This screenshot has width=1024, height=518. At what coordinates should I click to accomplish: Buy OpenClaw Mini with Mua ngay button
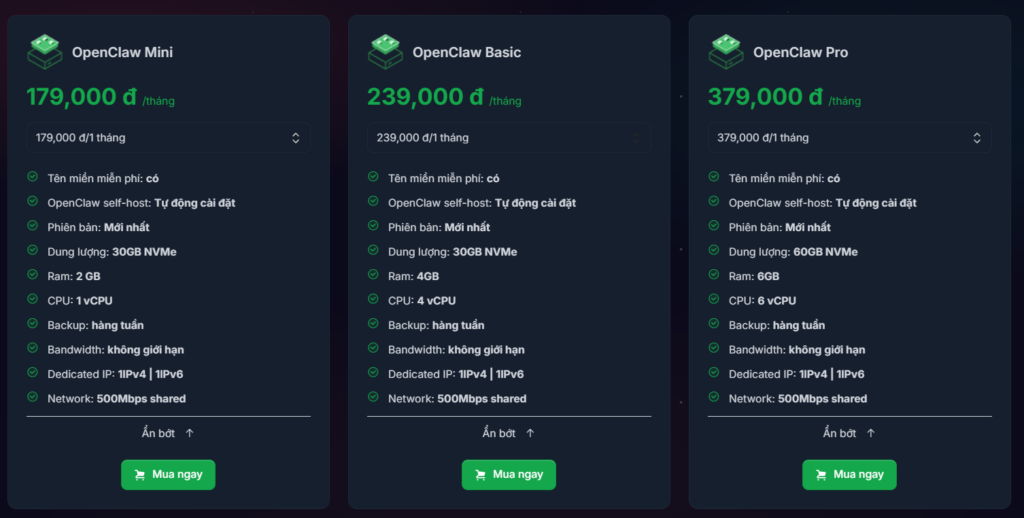click(x=168, y=475)
